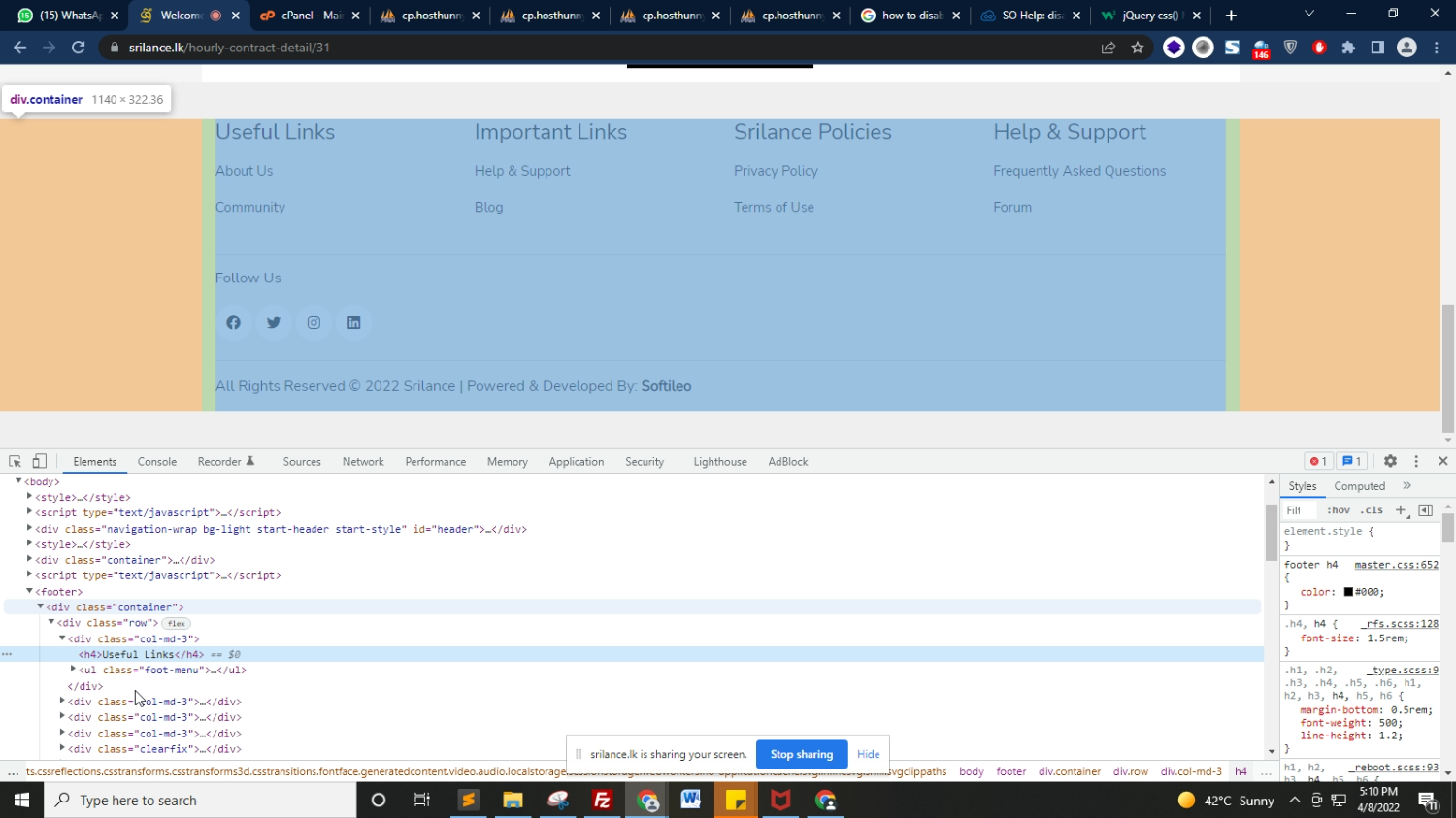Open the master.css:652 source link
Viewport: 1456px width, 818px height.
(x=1396, y=565)
